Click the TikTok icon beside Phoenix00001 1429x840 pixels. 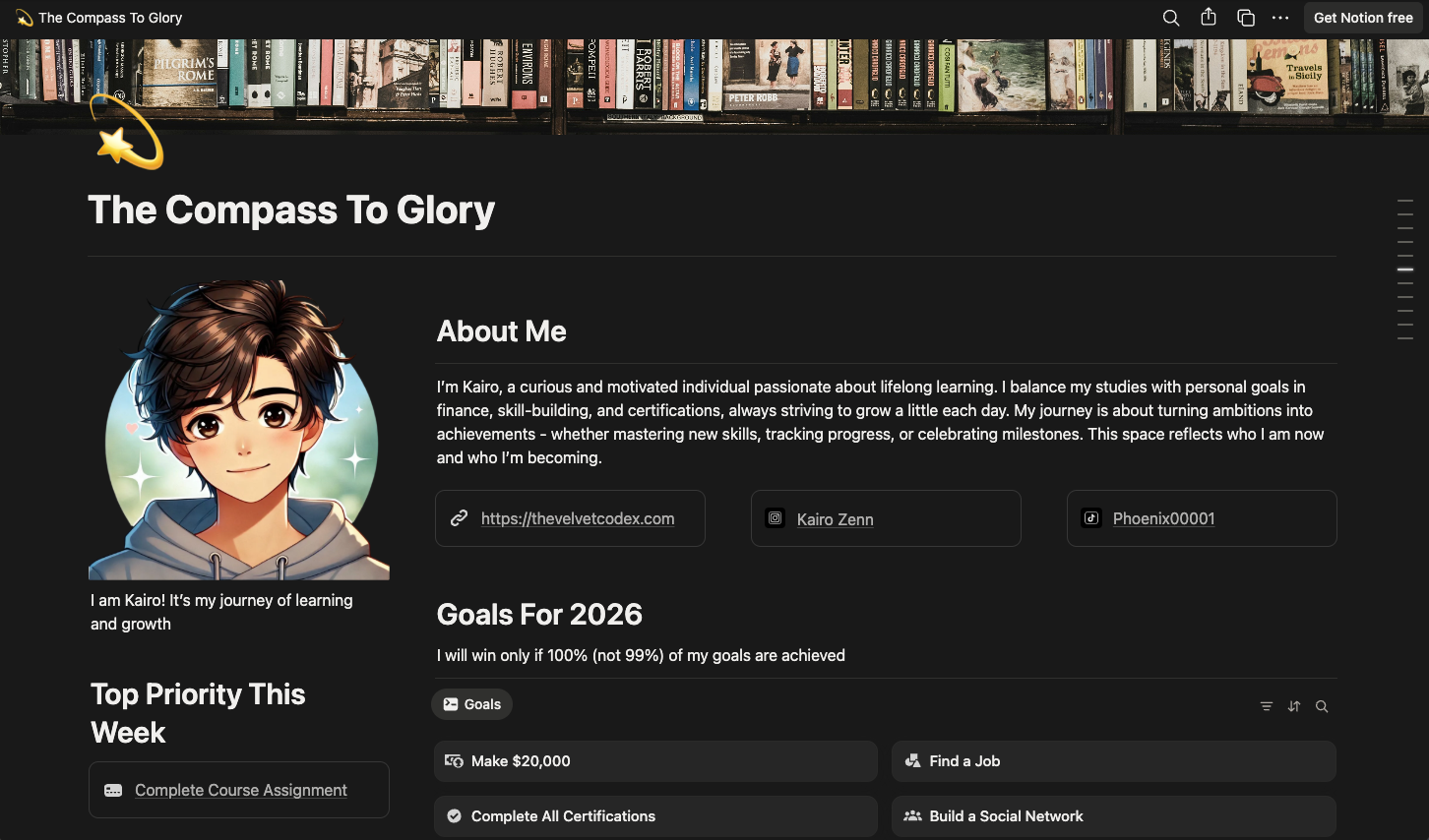(1091, 518)
